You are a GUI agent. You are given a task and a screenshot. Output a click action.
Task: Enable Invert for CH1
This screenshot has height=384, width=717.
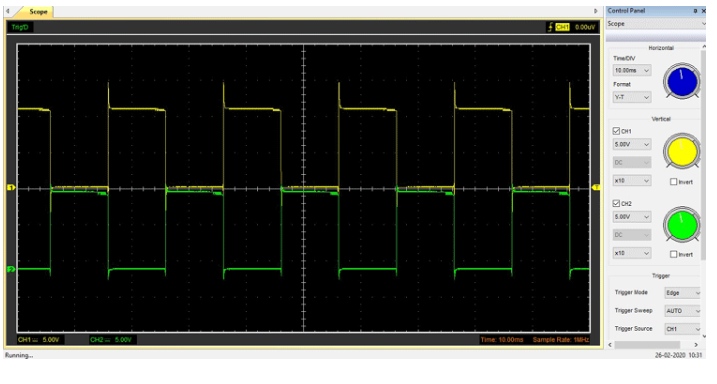tap(673, 181)
